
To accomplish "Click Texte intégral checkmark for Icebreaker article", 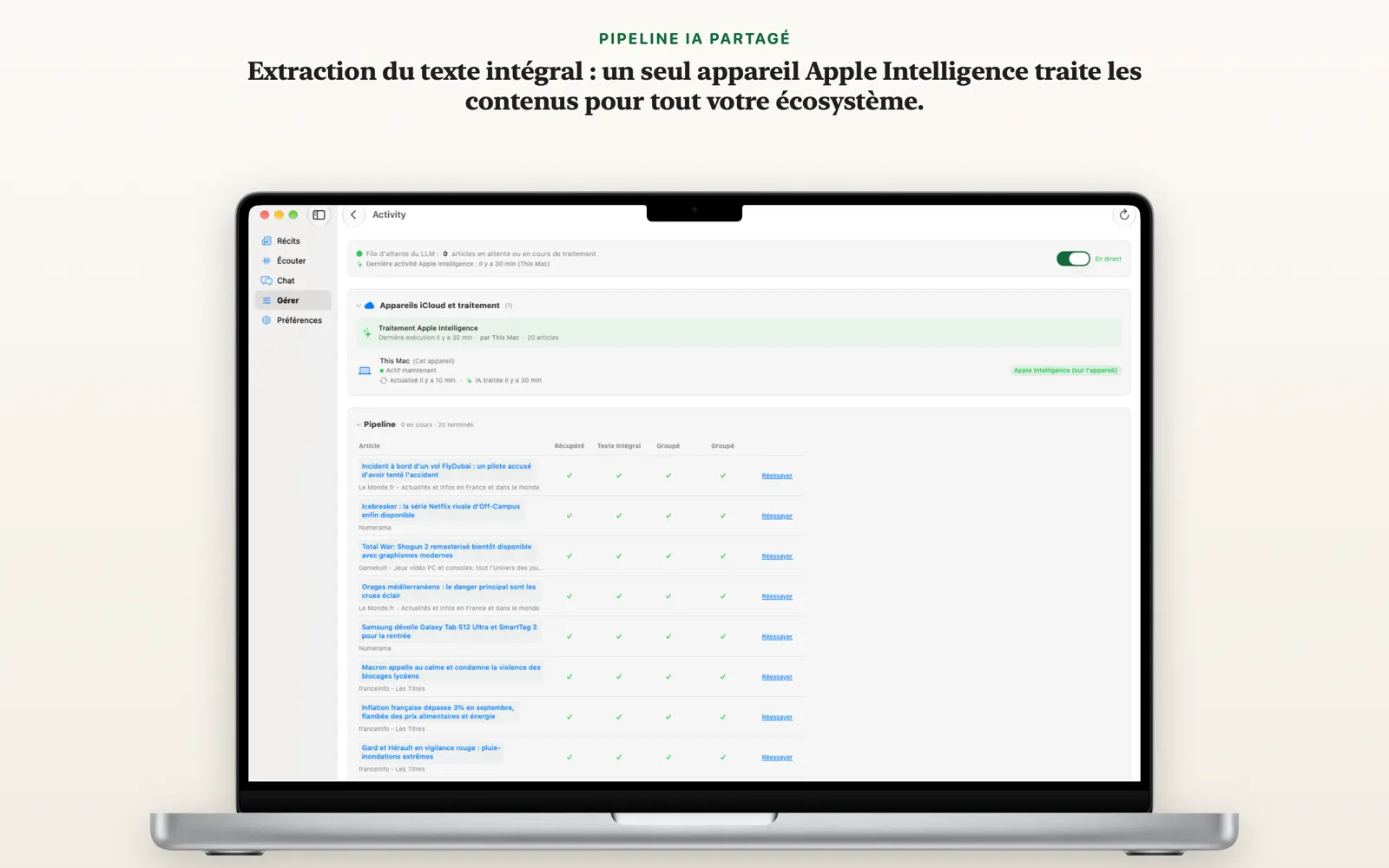I will point(619,516).
